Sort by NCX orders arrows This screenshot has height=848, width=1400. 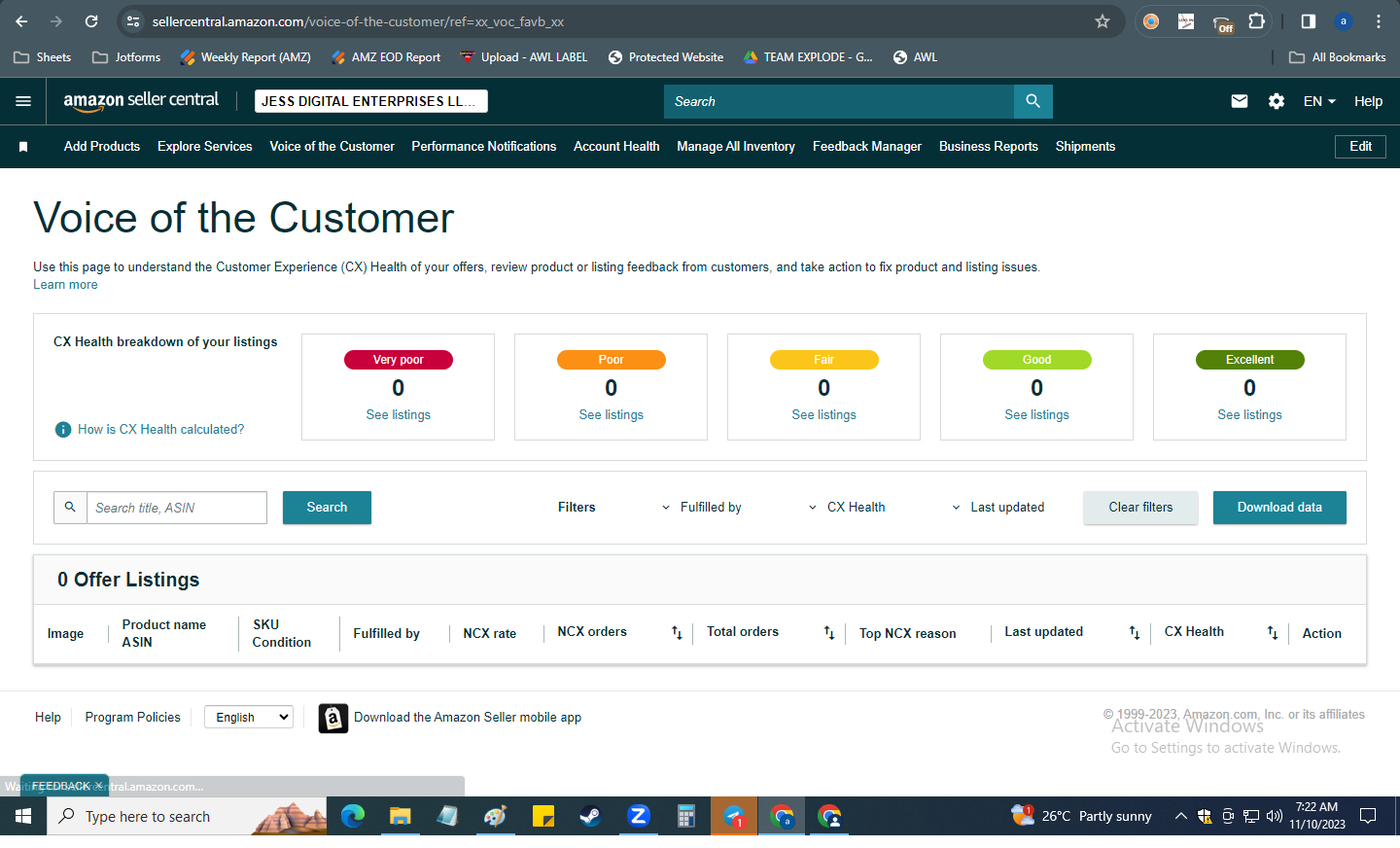pos(677,633)
